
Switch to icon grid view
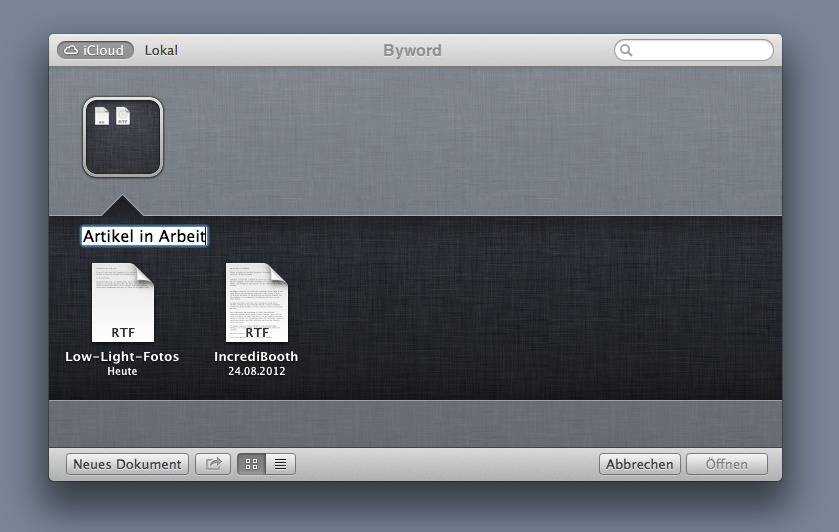[251, 464]
